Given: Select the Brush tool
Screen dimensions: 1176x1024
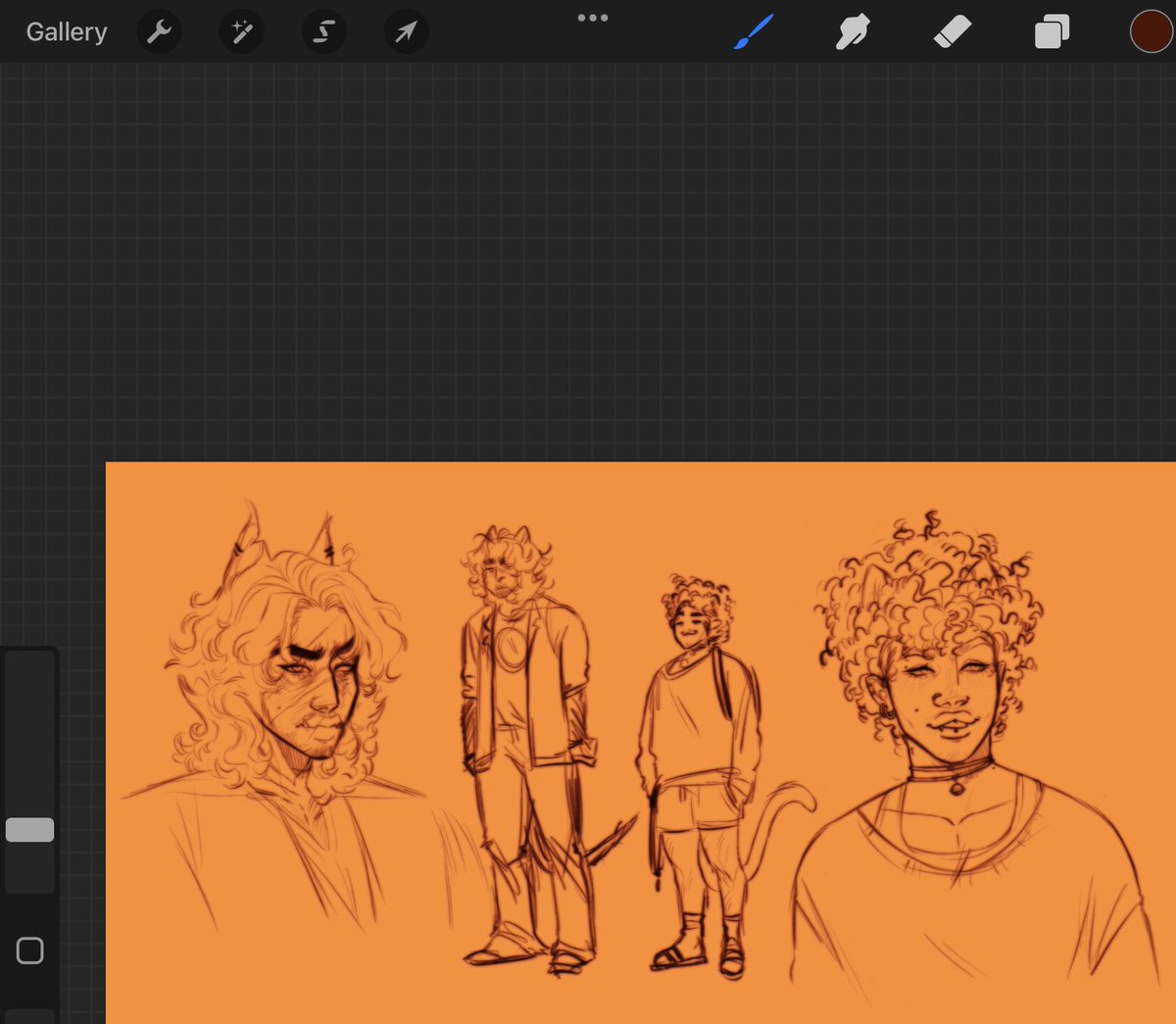Looking at the screenshot, I should point(754,32).
